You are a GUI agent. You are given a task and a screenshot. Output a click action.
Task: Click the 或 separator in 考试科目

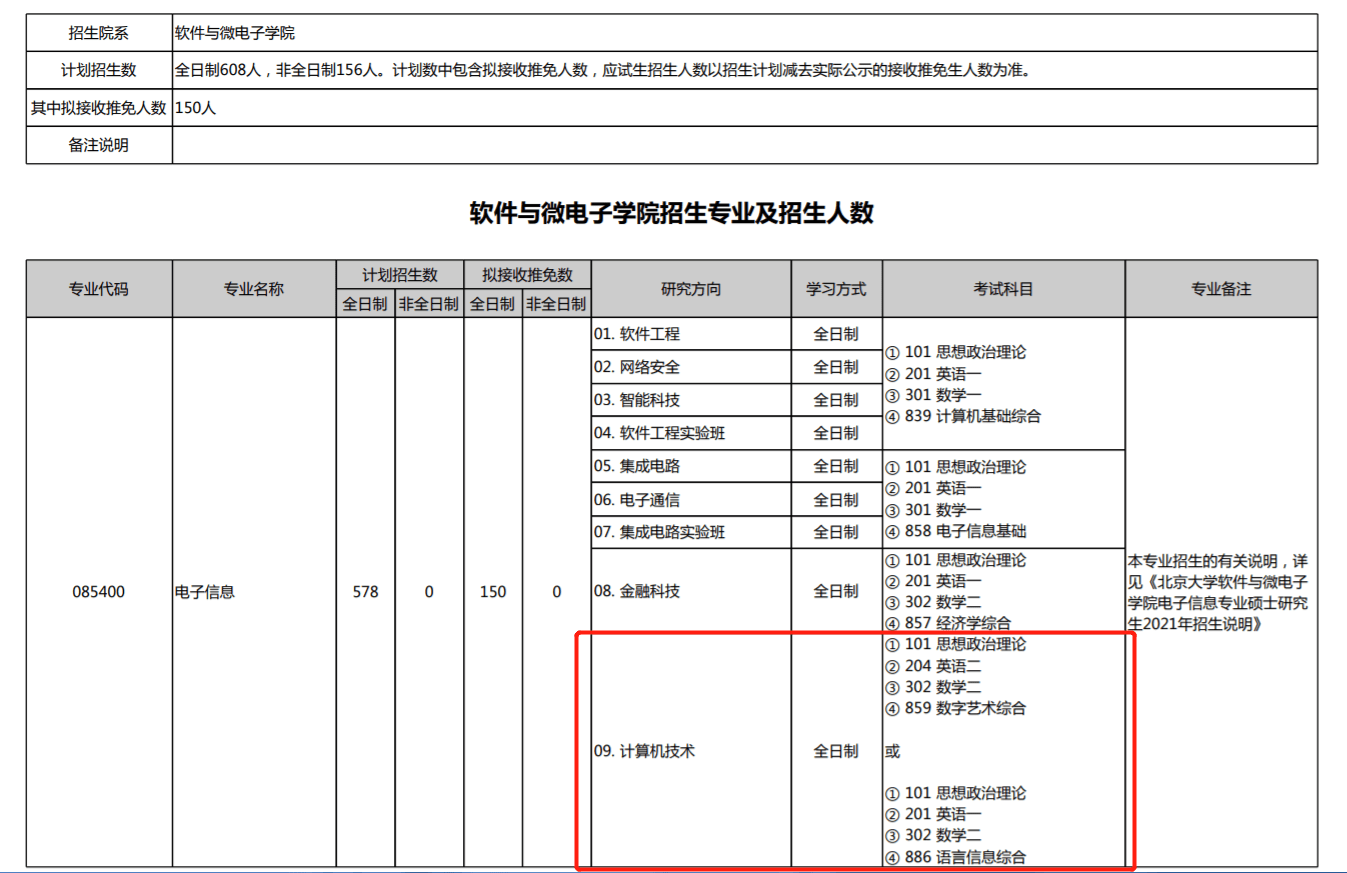point(893,751)
